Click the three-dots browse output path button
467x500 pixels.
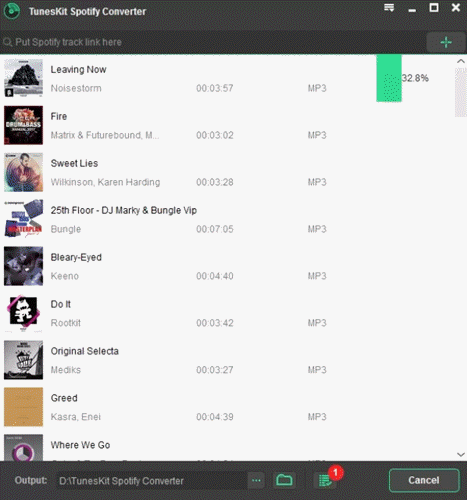point(256,480)
